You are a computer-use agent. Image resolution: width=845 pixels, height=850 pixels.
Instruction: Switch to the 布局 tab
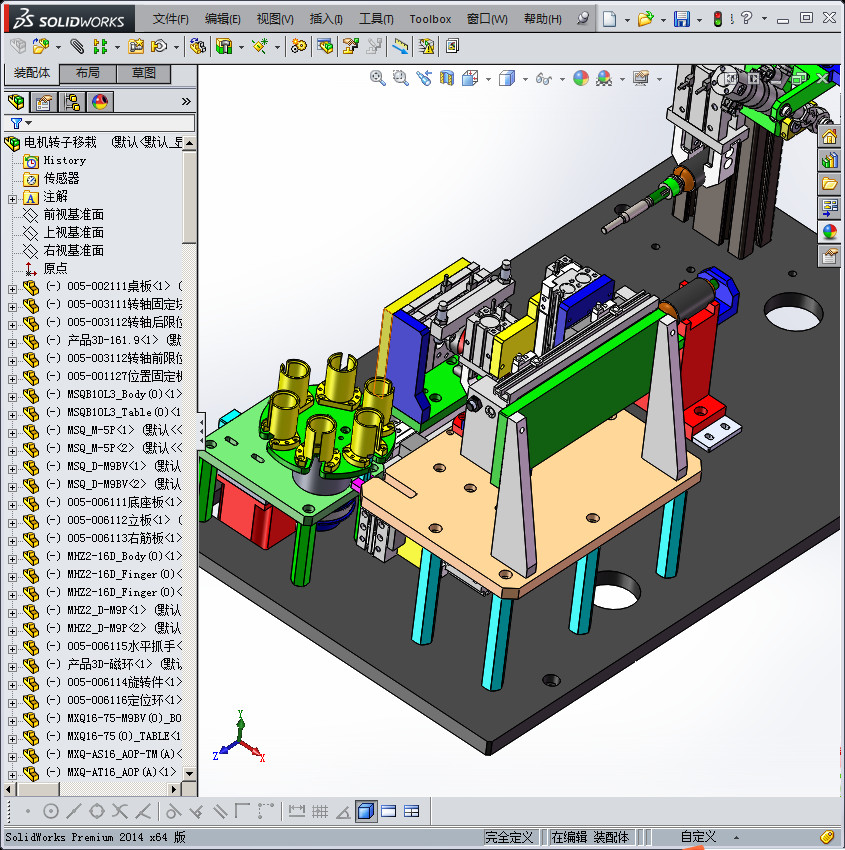[87, 73]
